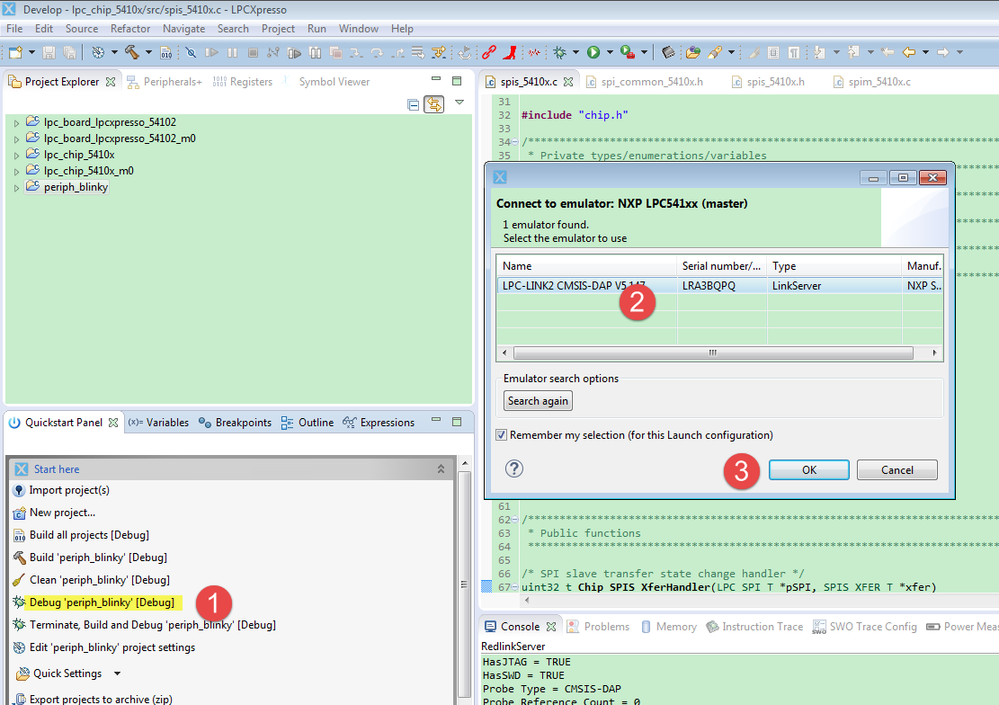Click Build all projects [Debug] link
Image resolution: width=999 pixels, height=705 pixels.
point(89,535)
